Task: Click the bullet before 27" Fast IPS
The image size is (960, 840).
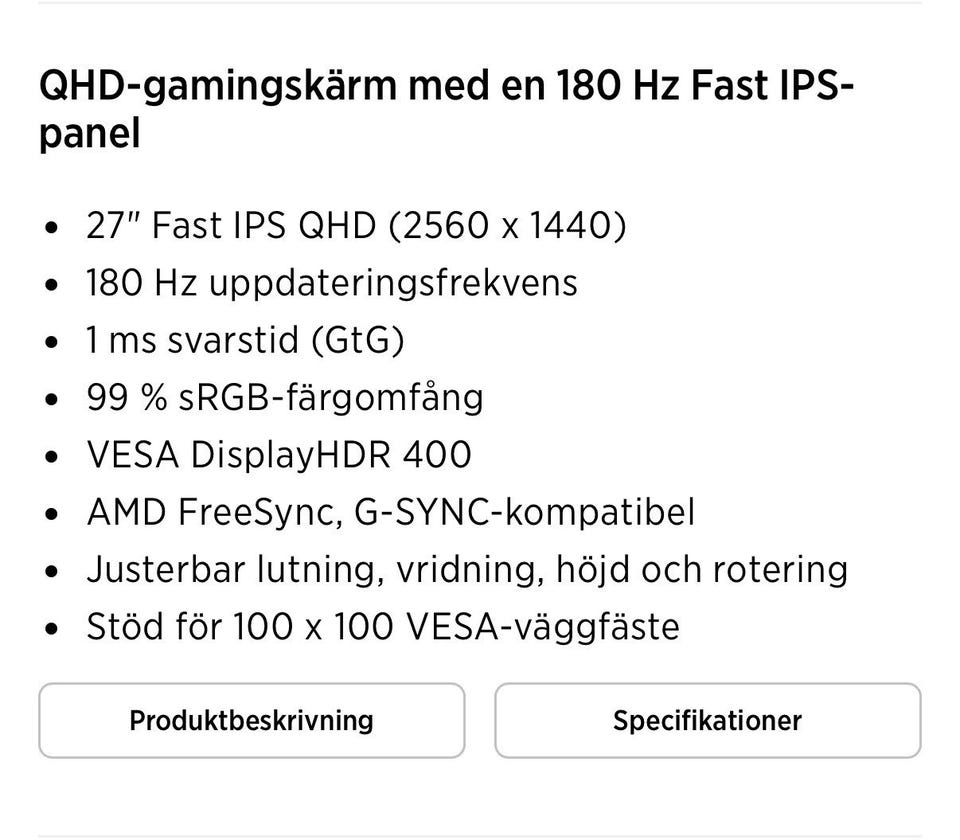Action: (52, 228)
